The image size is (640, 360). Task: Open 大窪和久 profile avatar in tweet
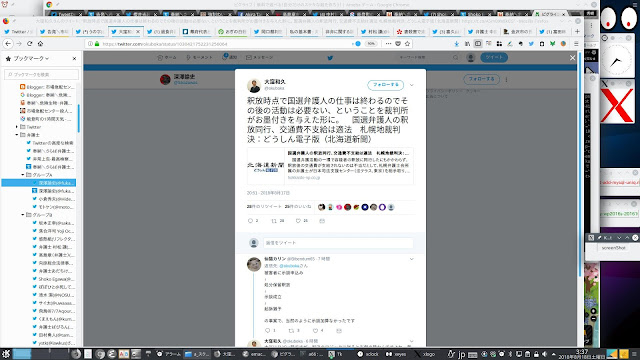254,86
